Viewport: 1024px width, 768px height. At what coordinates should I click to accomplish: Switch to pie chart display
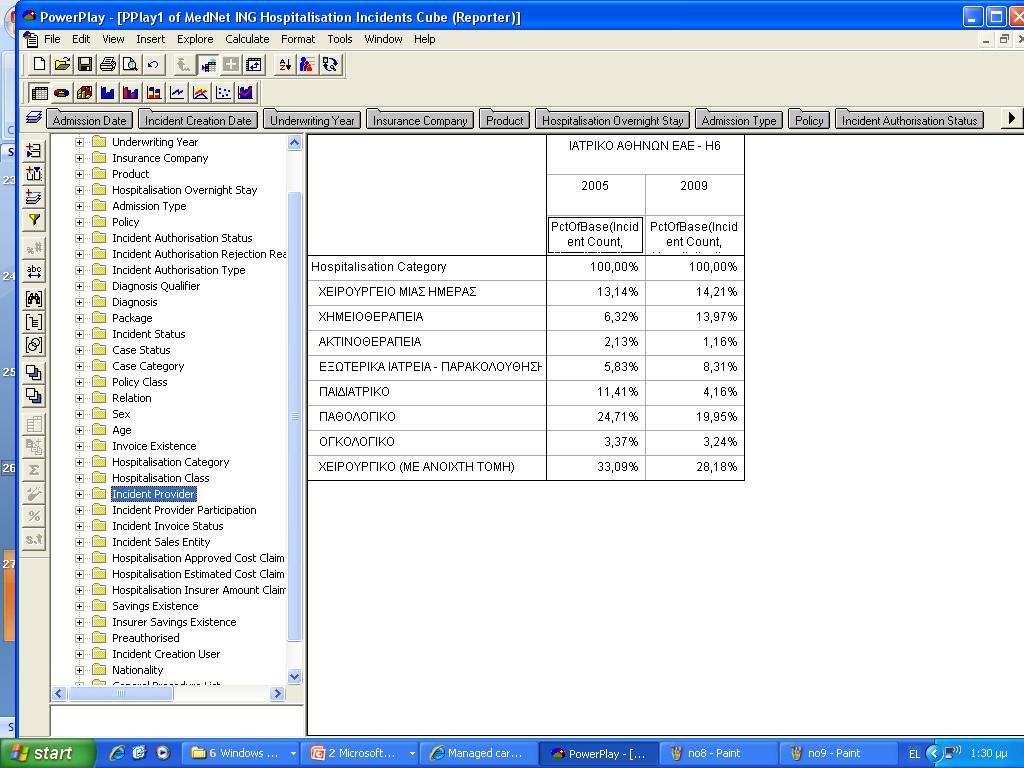click(61, 93)
